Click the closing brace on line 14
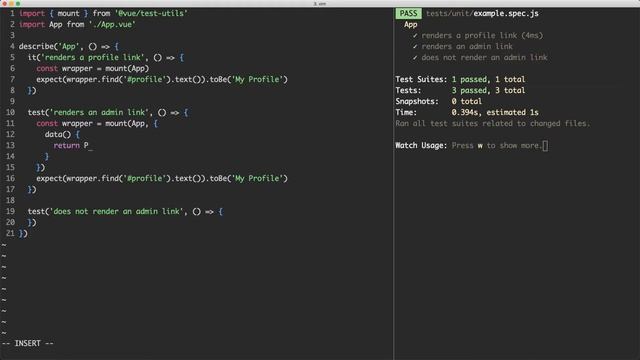Screen dimensions: 640x360 click(47, 157)
